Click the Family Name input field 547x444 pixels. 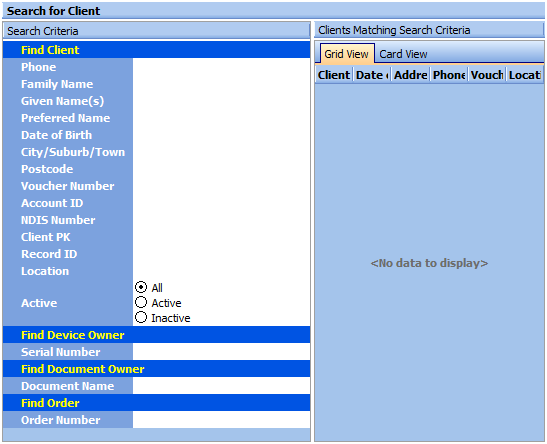[221, 84]
